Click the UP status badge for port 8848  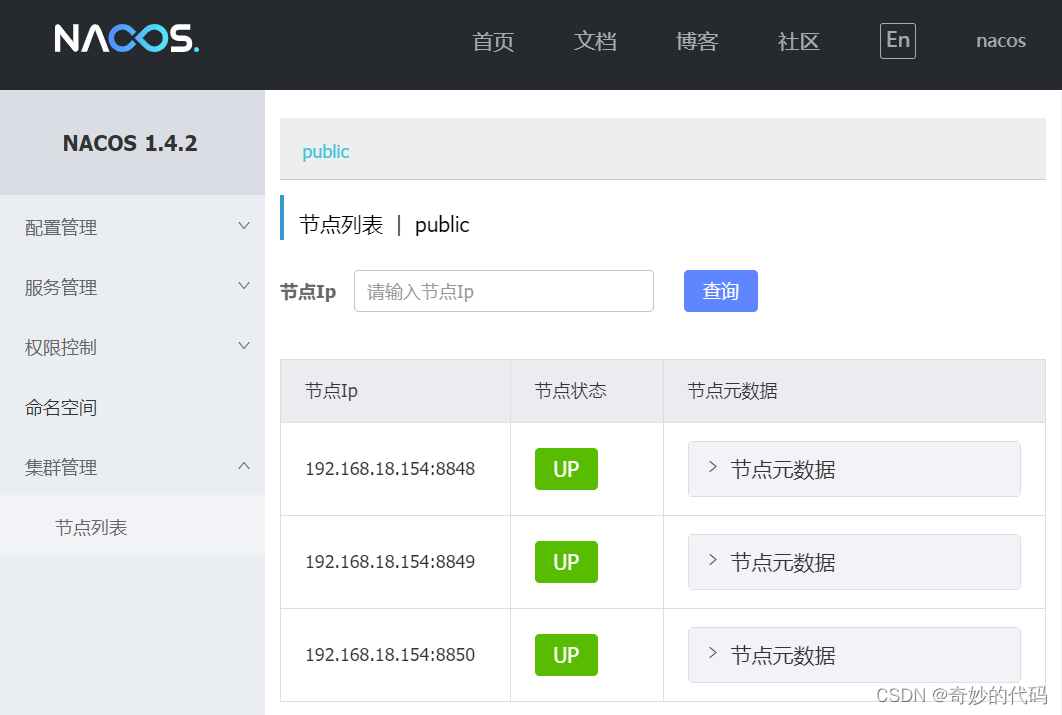coord(566,468)
